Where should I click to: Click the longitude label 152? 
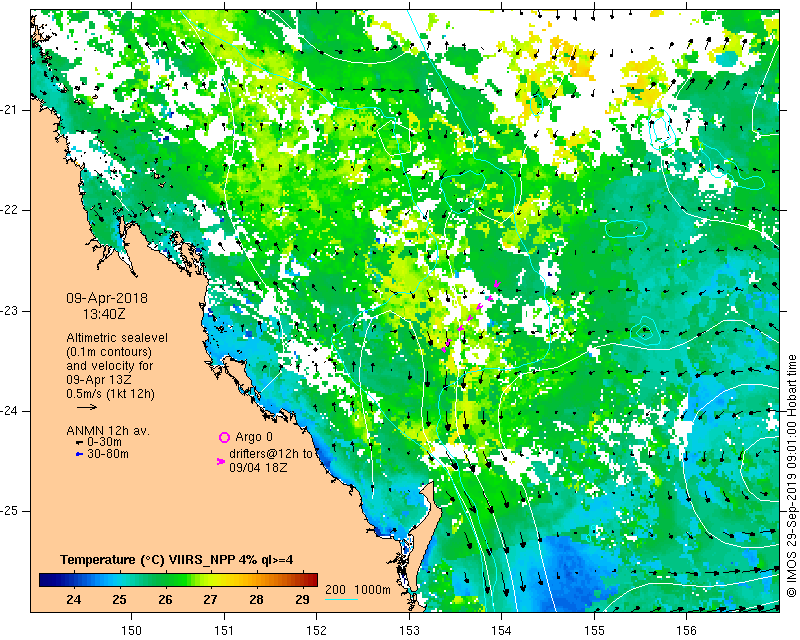(316, 631)
